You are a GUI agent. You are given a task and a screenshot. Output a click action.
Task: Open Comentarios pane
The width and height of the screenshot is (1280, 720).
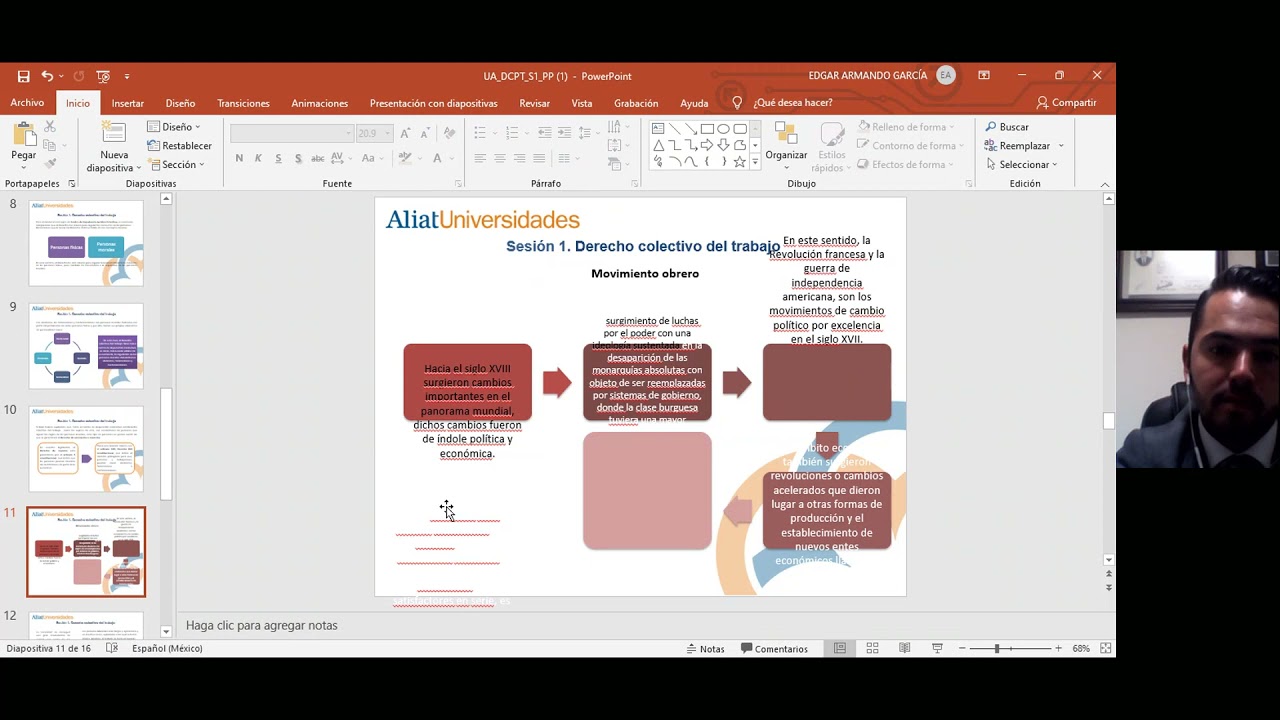[x=774, y=649]
